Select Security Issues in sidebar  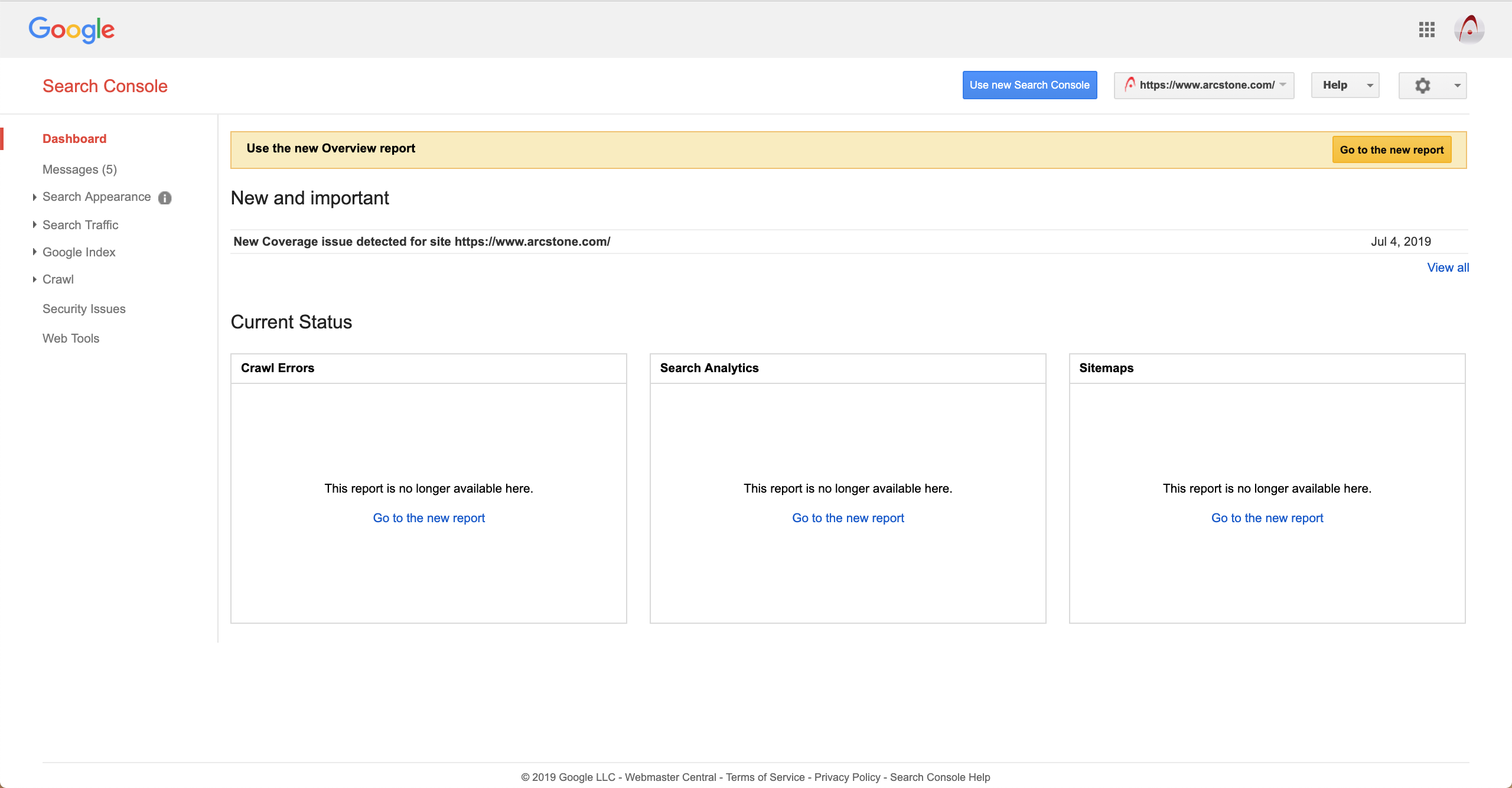point(84,309)
